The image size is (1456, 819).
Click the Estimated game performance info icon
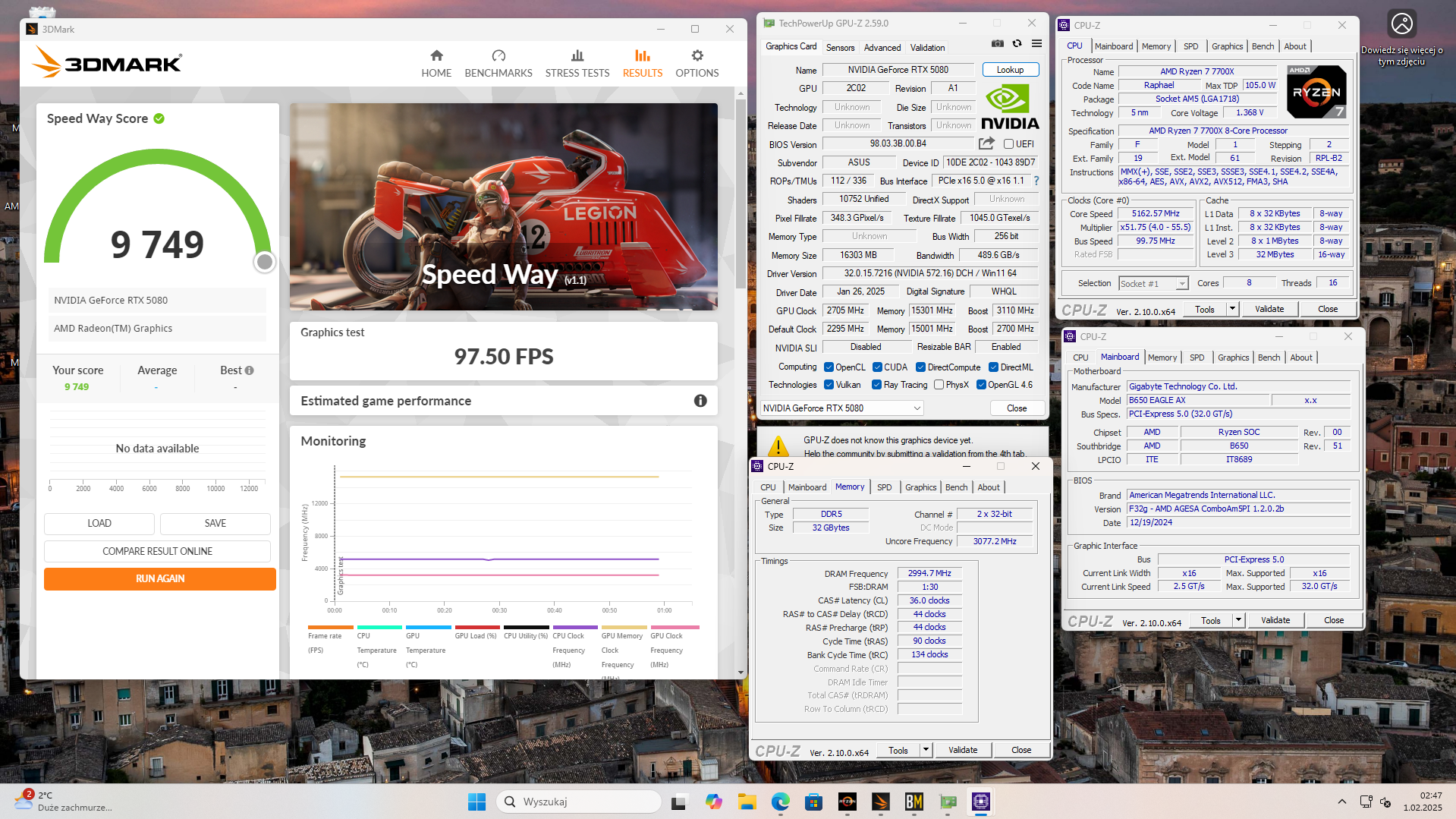coord(700,401)
